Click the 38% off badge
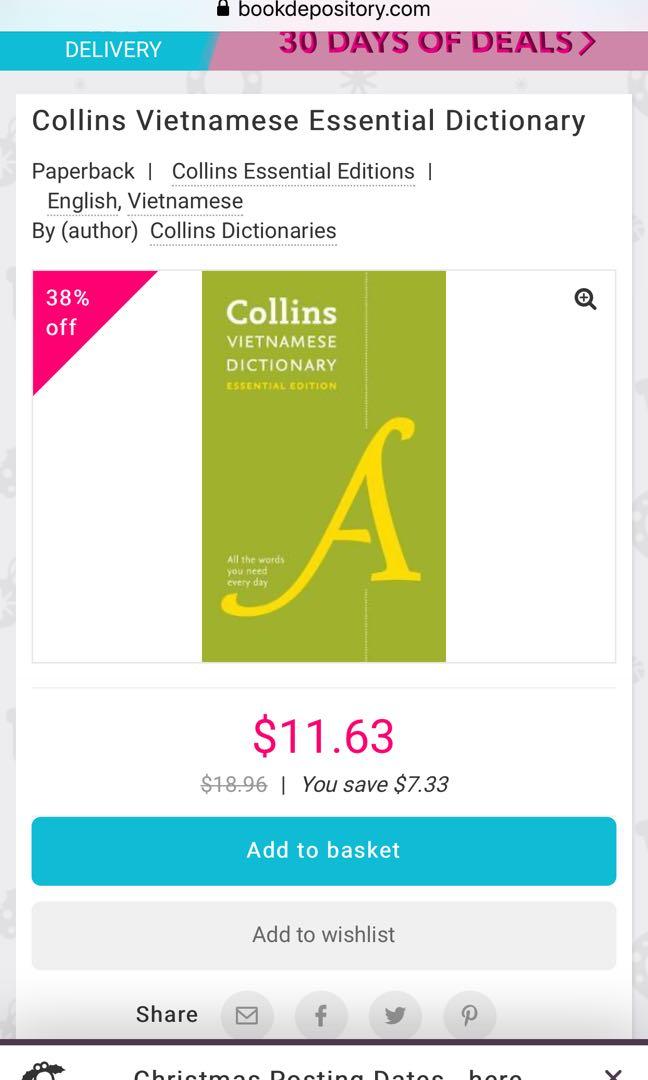Viewport: 648px width, 1080px height. point(66,310)
